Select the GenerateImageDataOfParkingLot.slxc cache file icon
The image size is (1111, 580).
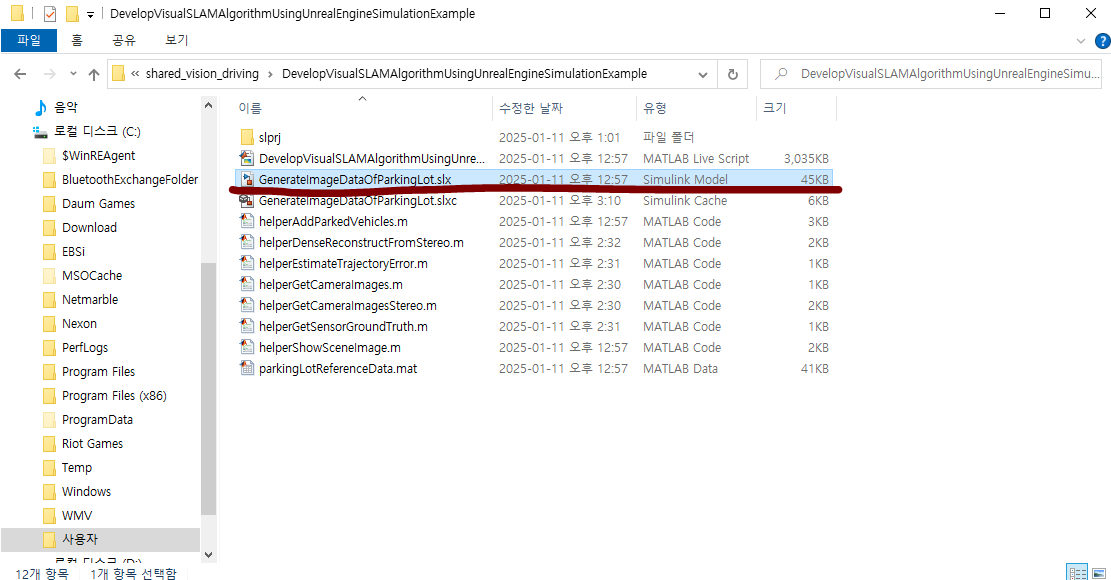click(x=247, y=200)
